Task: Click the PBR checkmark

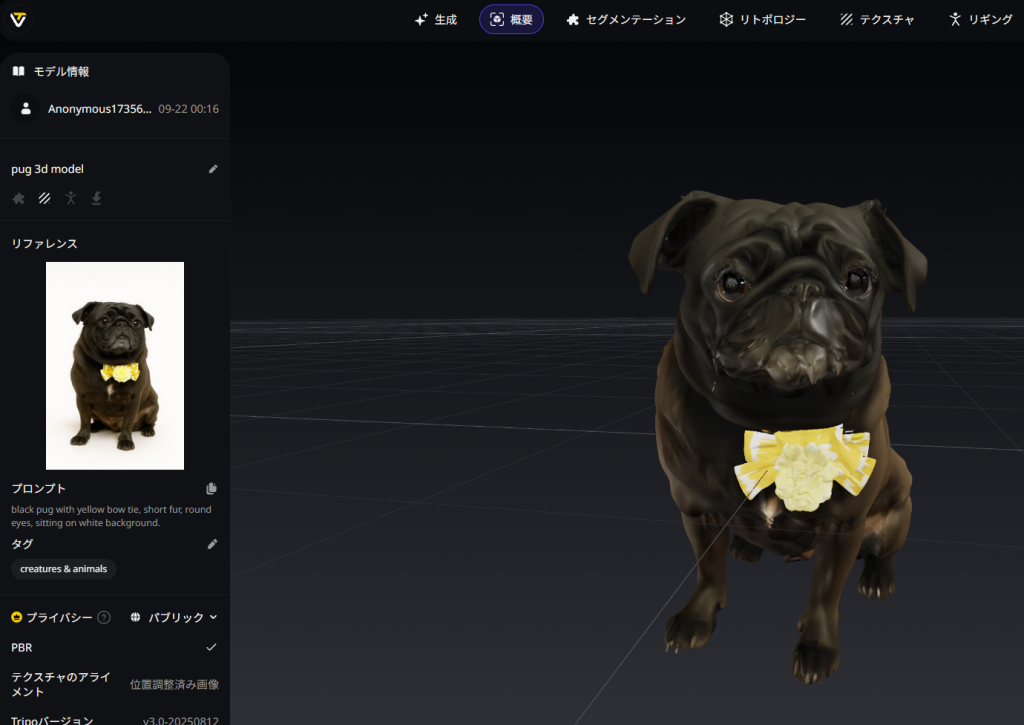Action: click(x=211, y=647)
